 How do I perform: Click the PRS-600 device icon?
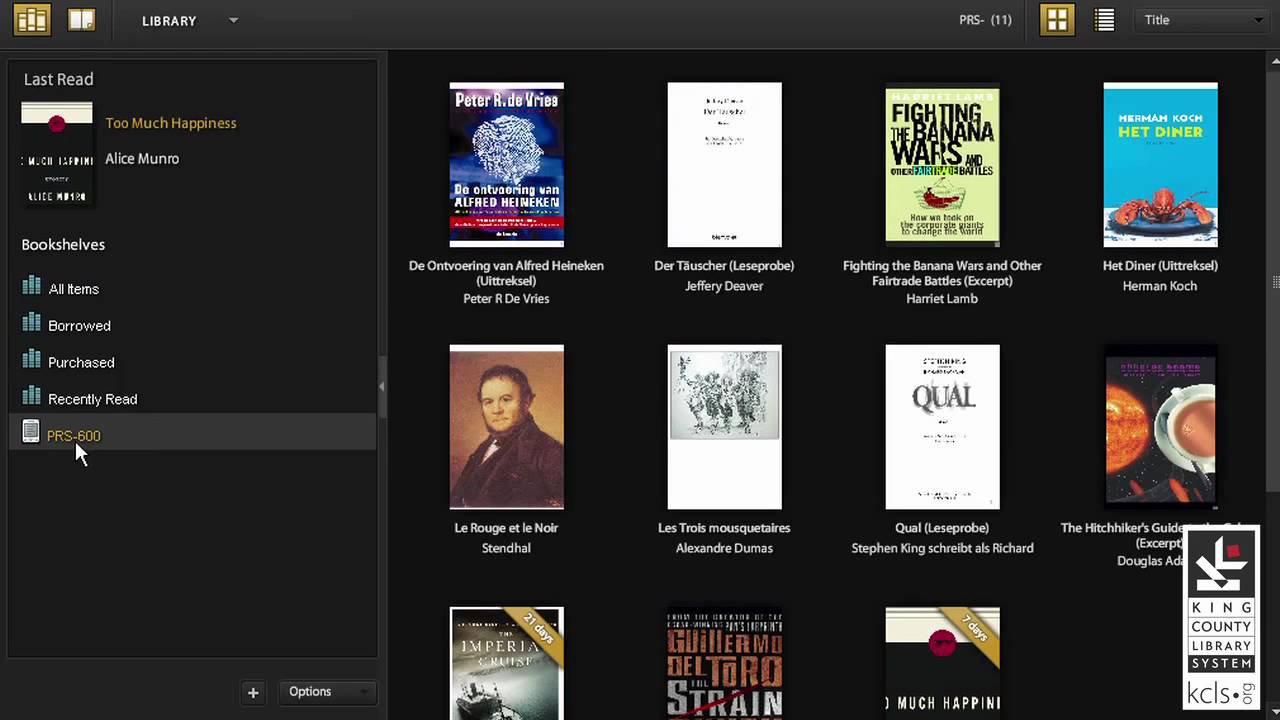coord(31,433)
